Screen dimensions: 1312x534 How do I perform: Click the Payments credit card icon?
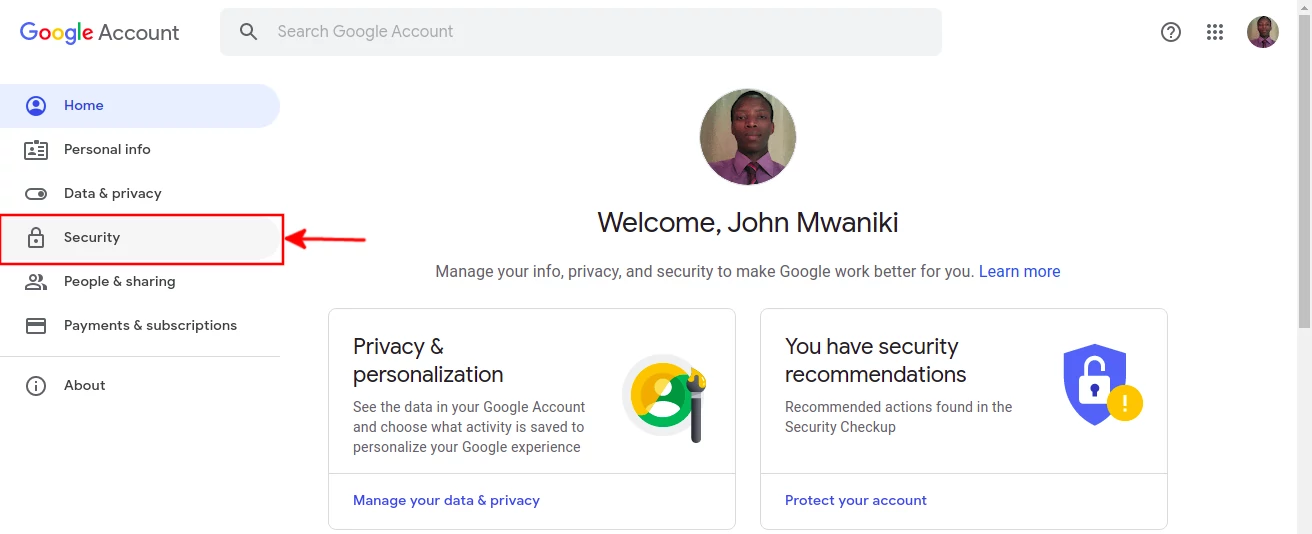tap(36, 326)
